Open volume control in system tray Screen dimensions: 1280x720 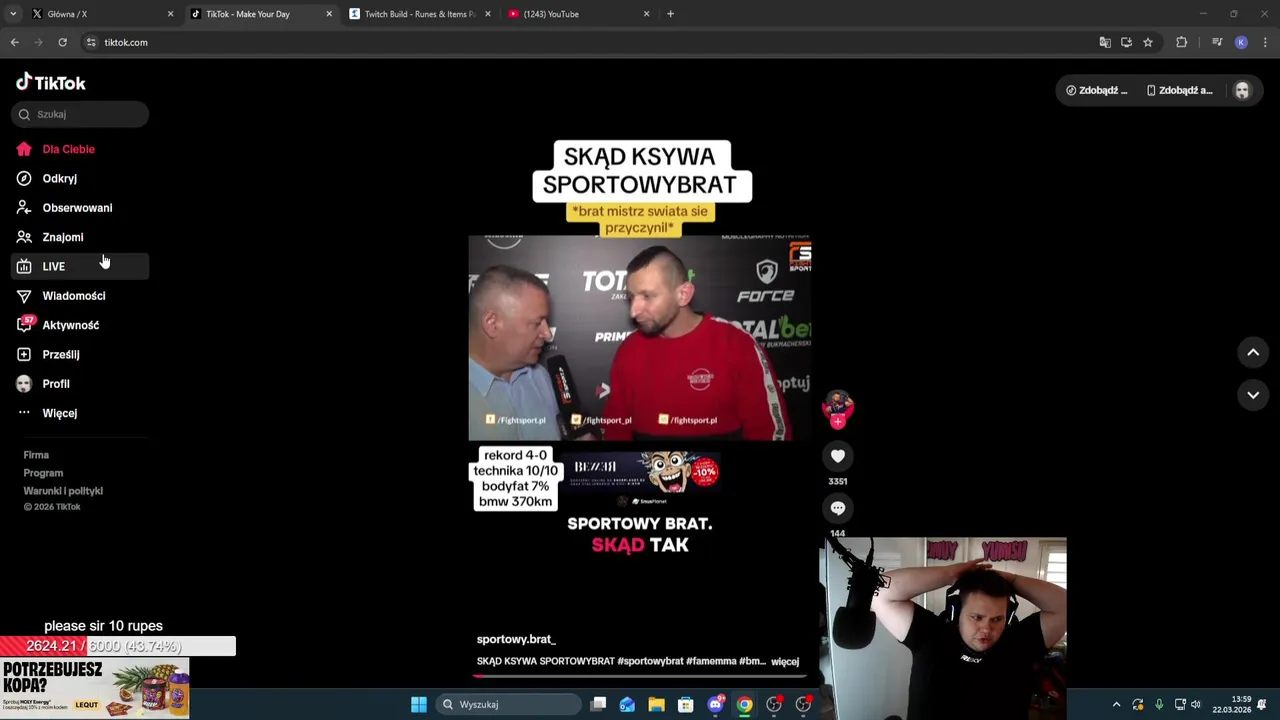click(x=1196, y=704)
